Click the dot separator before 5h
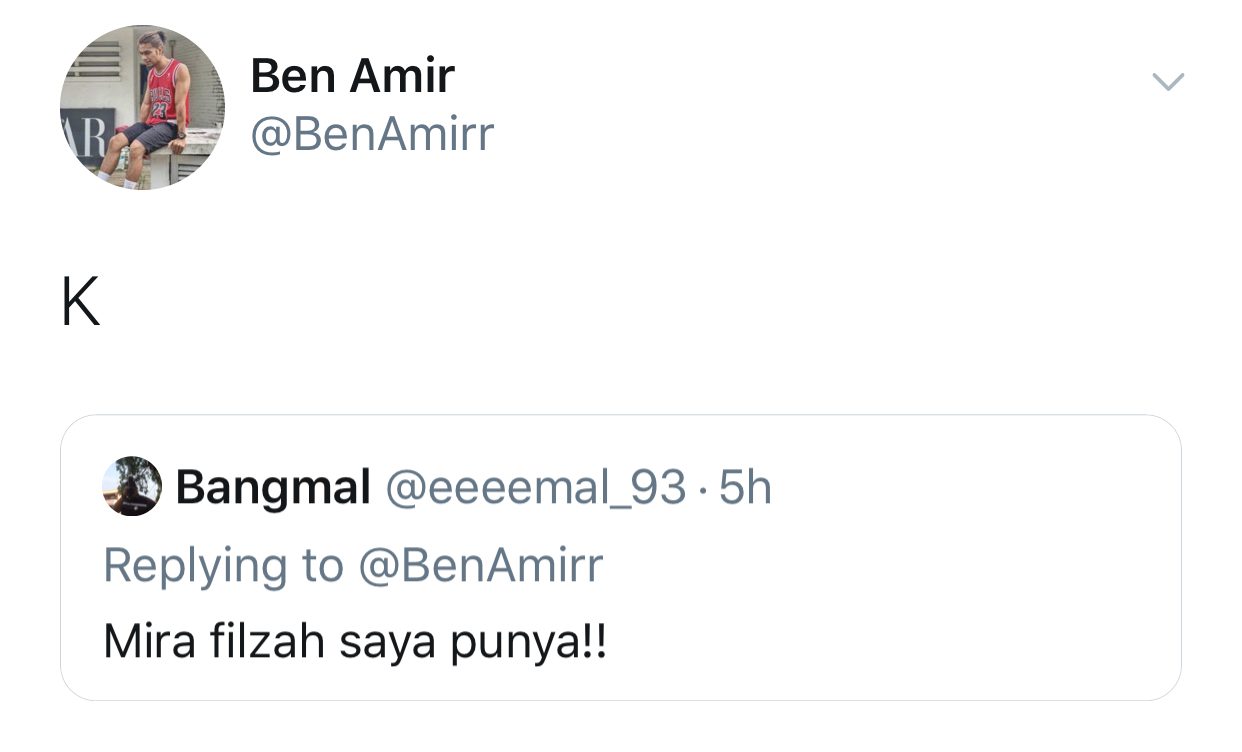The width and height of the screenshot is (1242, 752). point(704,489)
